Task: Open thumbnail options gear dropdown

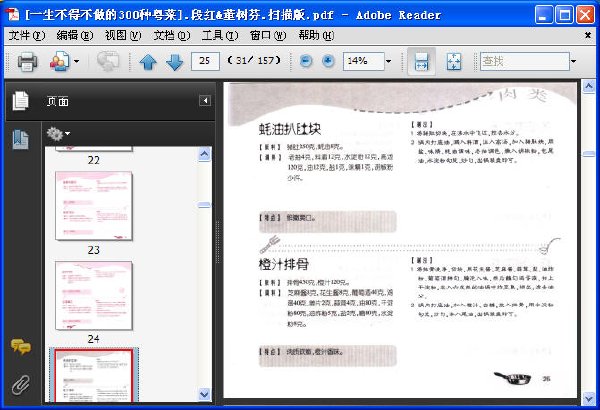Action: coord(58,134)
